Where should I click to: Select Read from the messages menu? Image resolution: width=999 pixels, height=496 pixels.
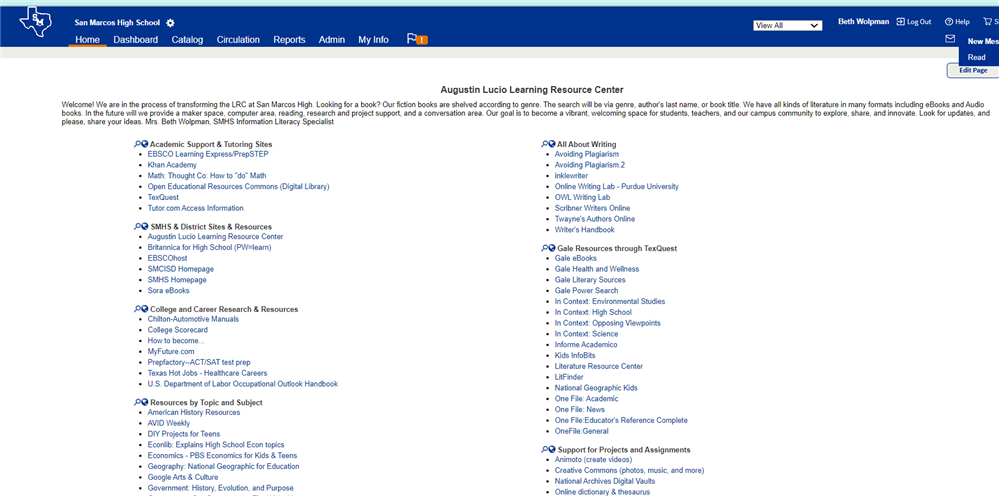click(x=977, y=57)
